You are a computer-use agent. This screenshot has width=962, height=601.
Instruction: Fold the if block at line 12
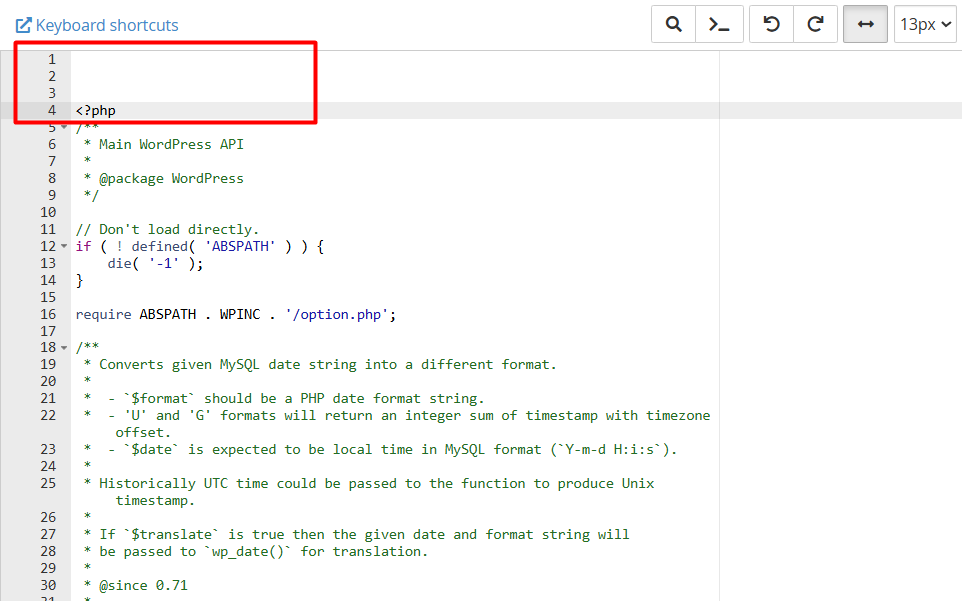(65, 247)
